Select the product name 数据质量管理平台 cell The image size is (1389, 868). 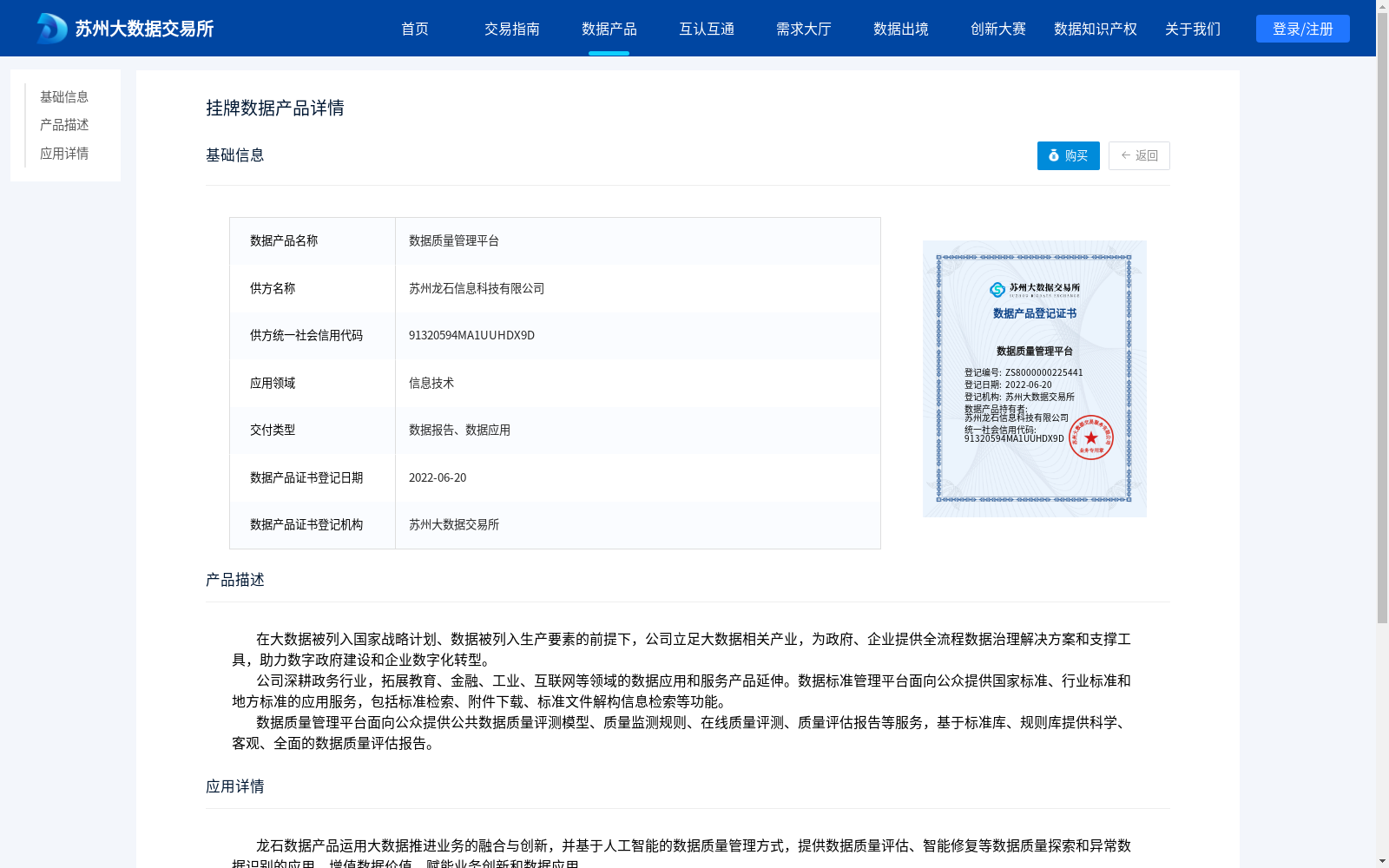(x=638, y=241)
